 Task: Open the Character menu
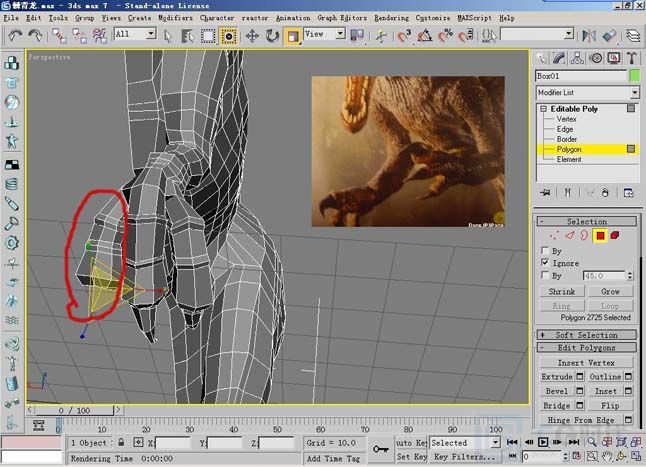(217, 18)
